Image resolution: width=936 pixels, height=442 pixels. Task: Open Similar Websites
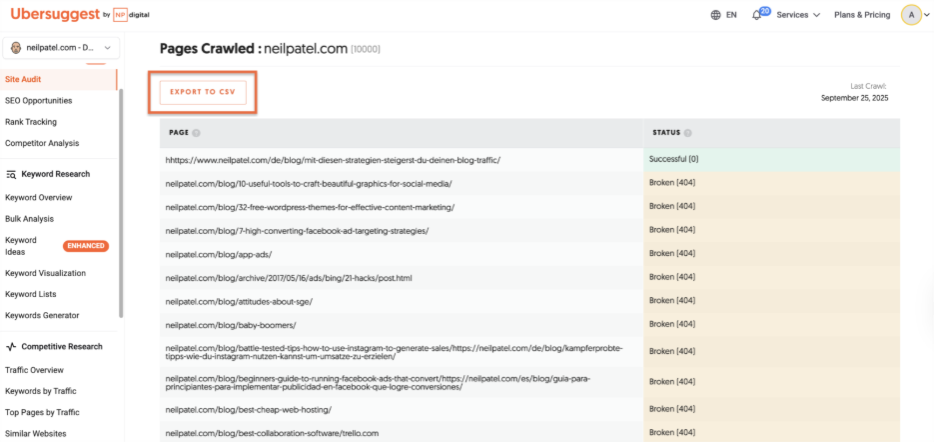36,434
